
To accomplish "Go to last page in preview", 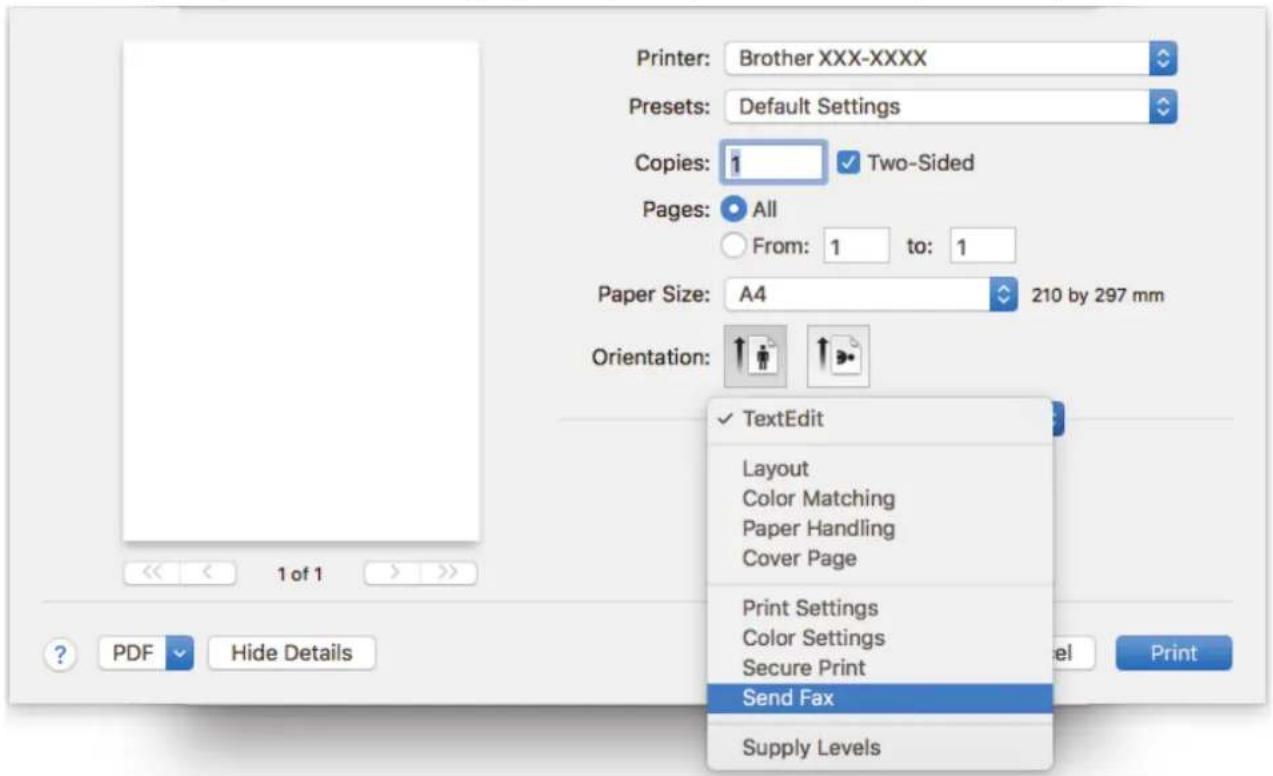I will 447,574.
